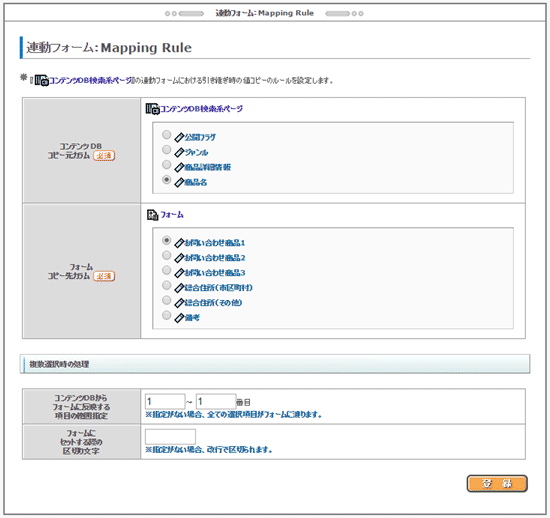This screenshot has height=518, width=550.
Task: Click the 商品名 column link
Action: (x=196, y=182)
